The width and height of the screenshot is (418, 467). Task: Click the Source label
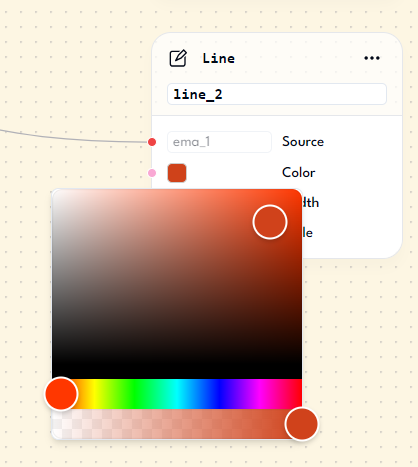pyautogui.click(x=303, y=142)
